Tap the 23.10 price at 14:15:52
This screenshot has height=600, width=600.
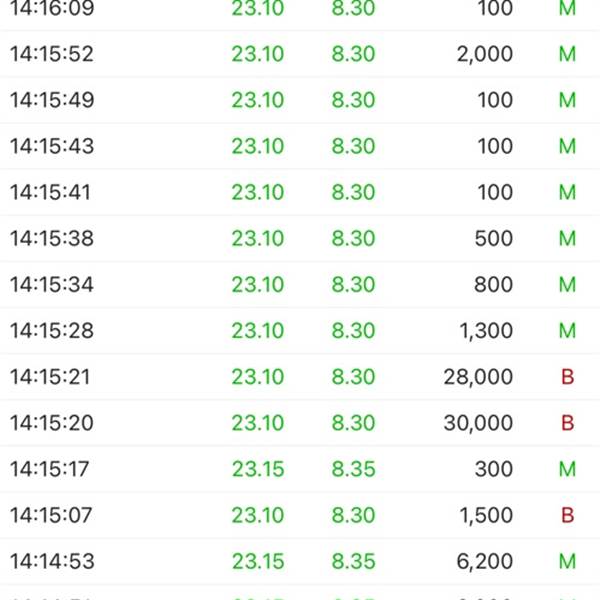258,54
